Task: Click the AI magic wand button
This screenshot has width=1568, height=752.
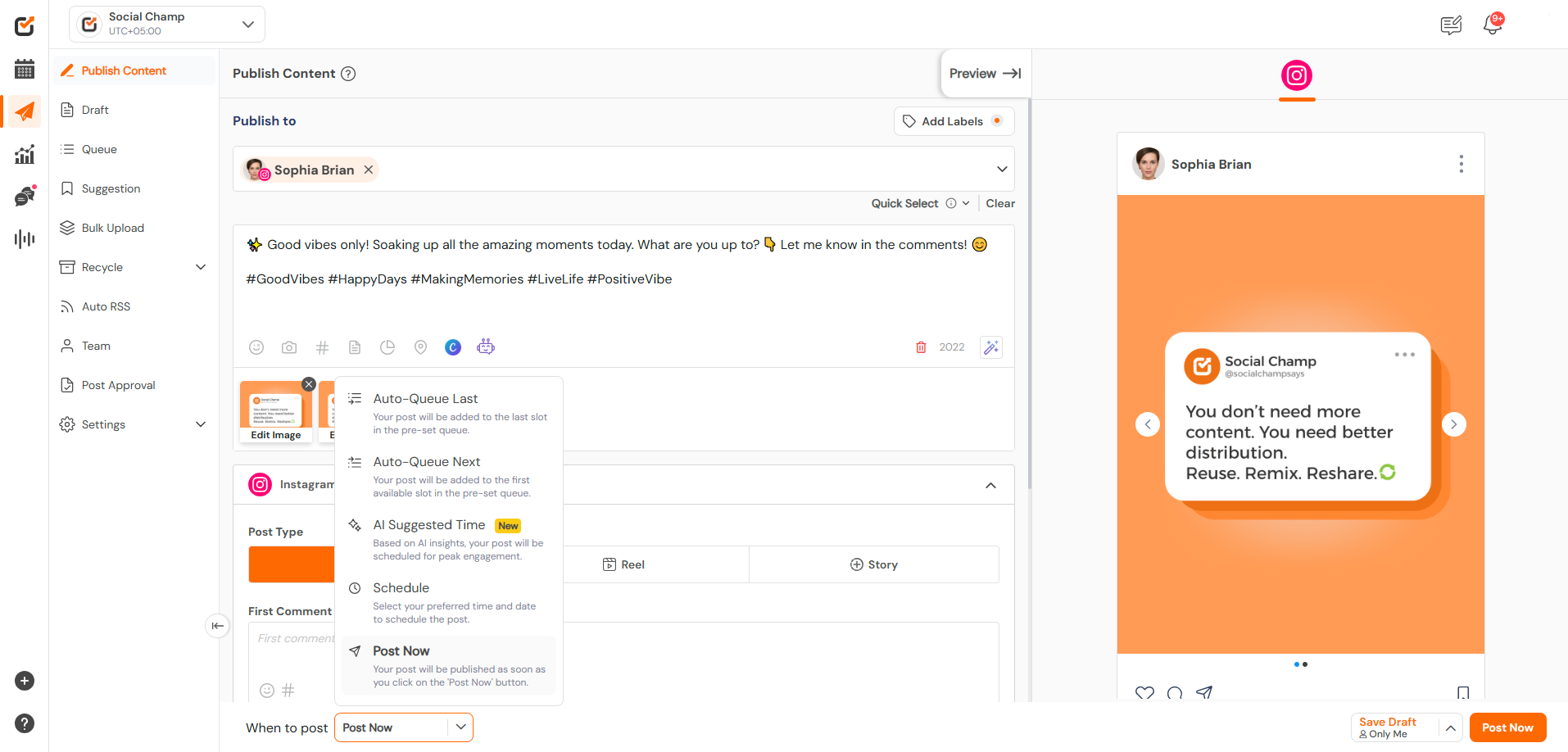Action: [991, 347]
